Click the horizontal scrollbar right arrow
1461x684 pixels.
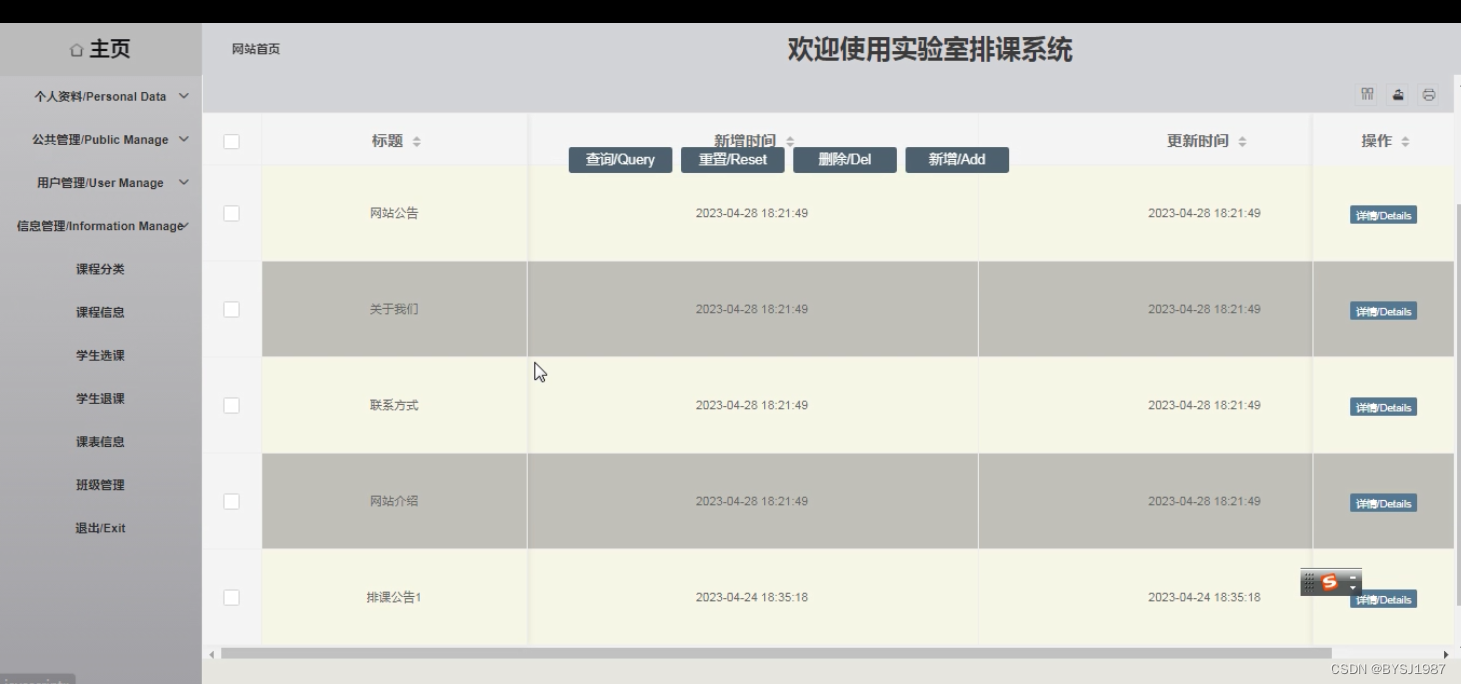(1446, 654)
